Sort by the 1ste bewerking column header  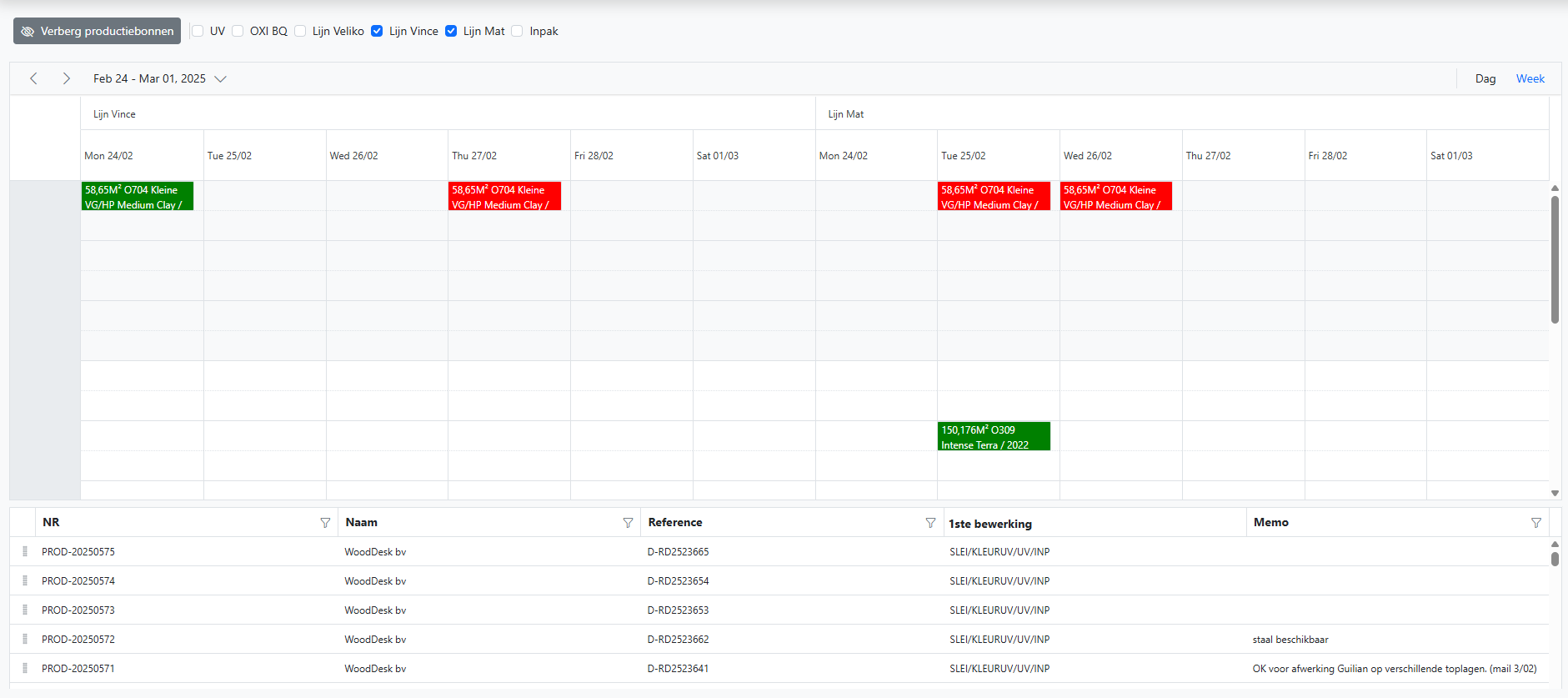click(x=989, y=524)
